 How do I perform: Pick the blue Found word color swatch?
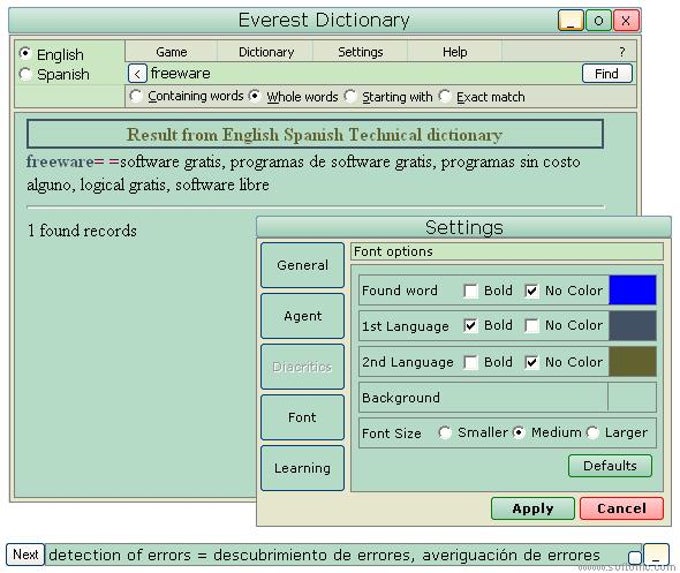632,290
